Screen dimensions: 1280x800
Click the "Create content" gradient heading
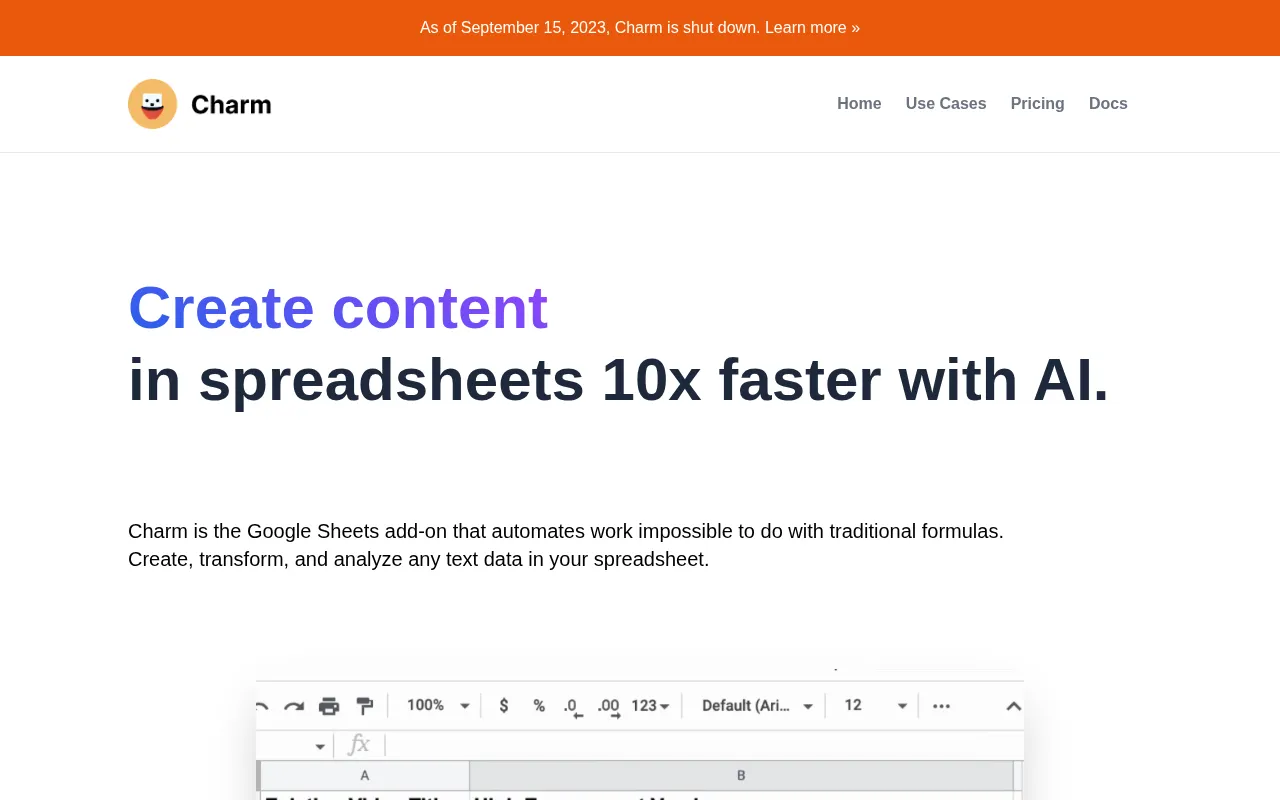pyautogui.click(x=338, y=307)
